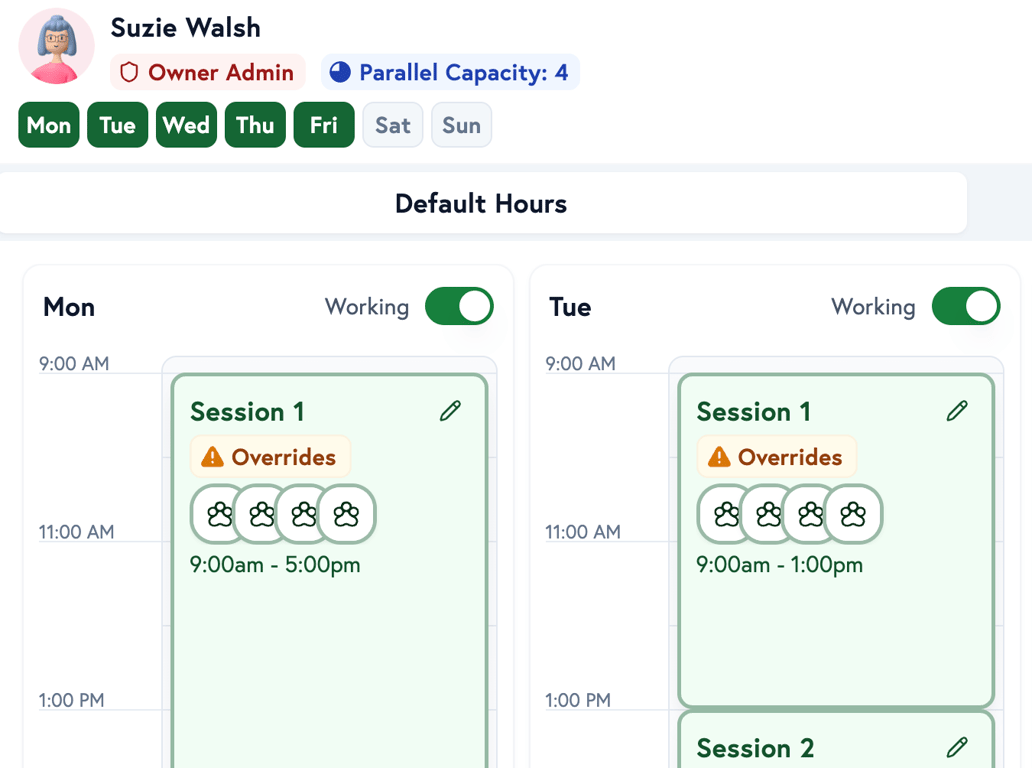Image resolution: width=1032 pixels, height=768 pixels.
Task: Select the Wed day button
Action: (186, 124)
